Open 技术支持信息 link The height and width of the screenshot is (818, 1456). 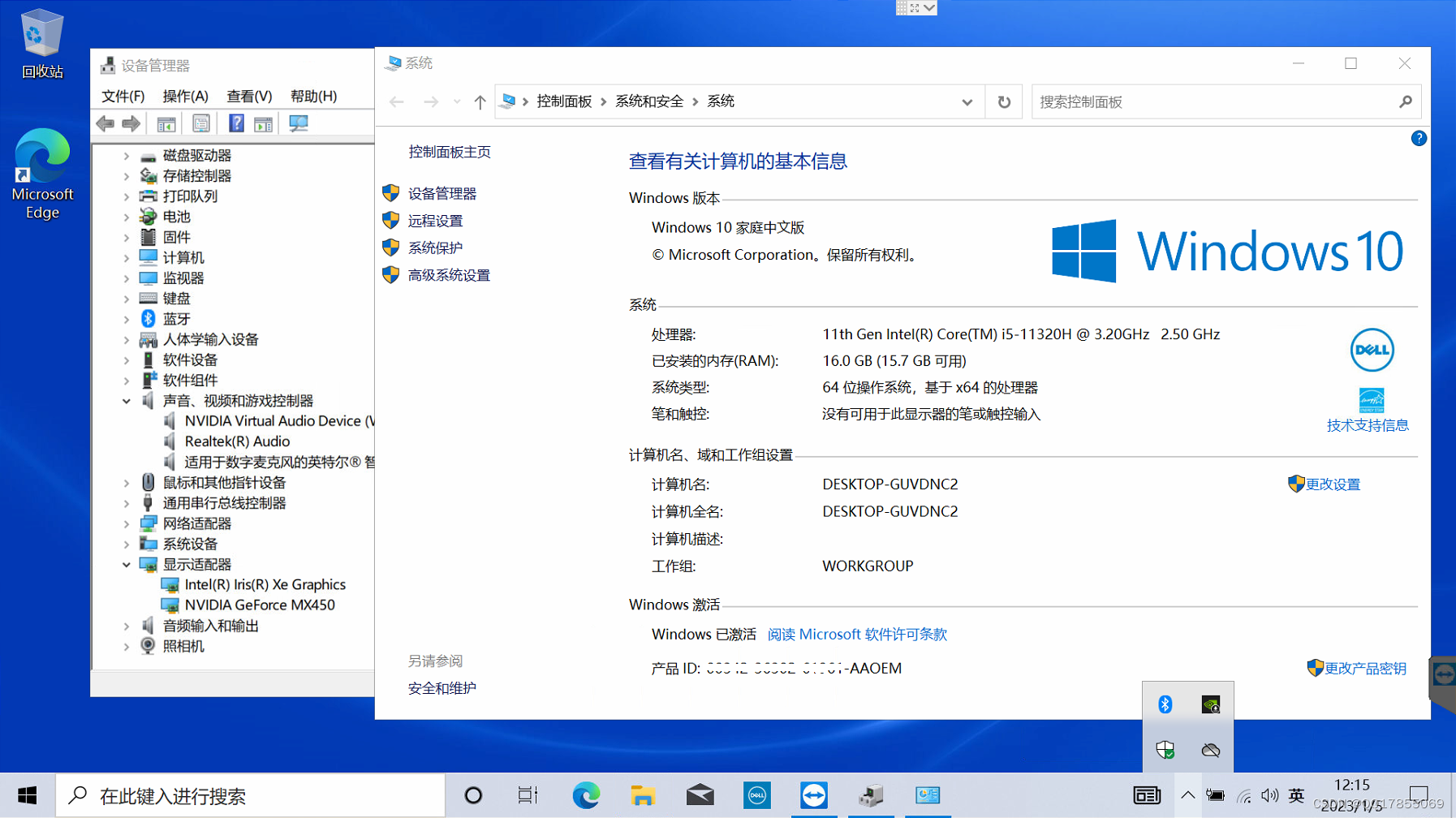[1368, 425]
